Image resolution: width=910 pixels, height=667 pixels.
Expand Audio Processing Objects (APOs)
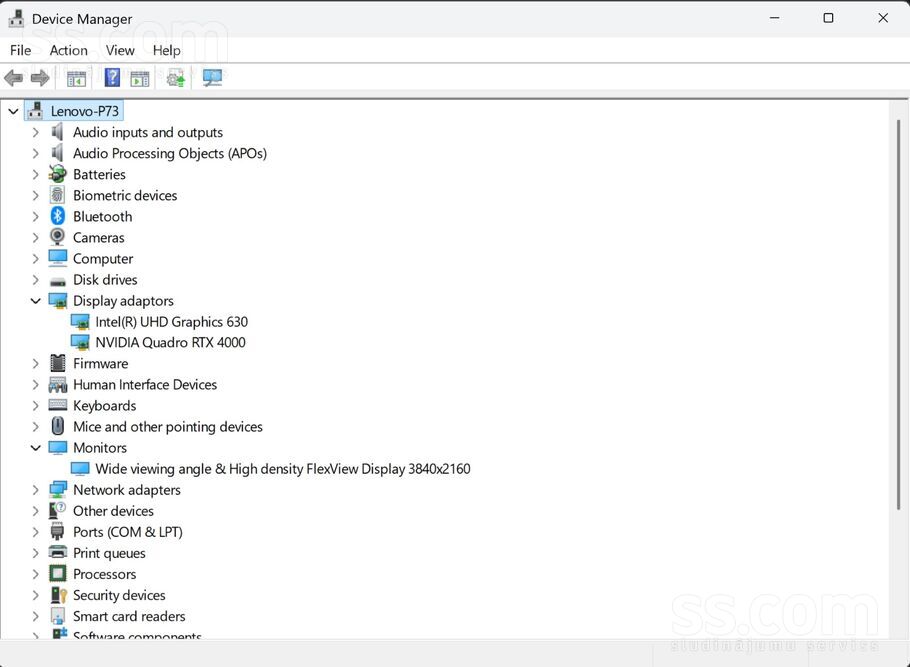35,153
